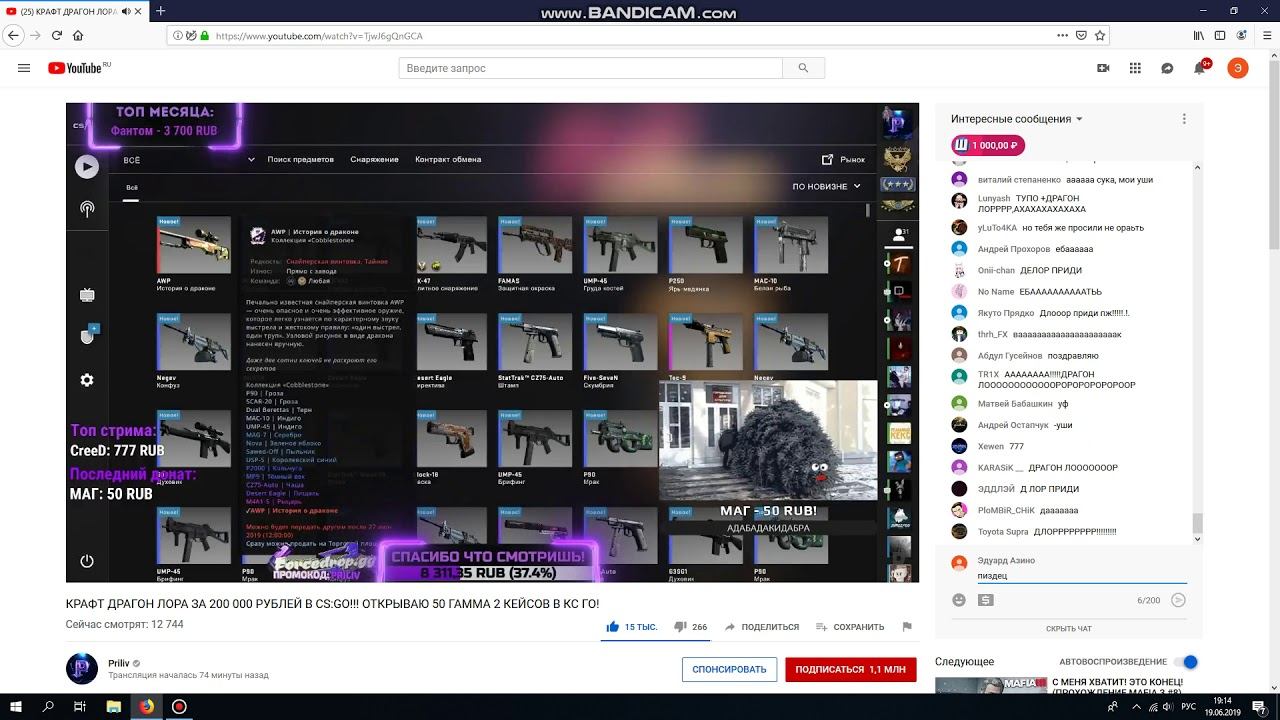
Task: Click chat author 'Toyota Supra'
Action: click(x=1003, y=532)
